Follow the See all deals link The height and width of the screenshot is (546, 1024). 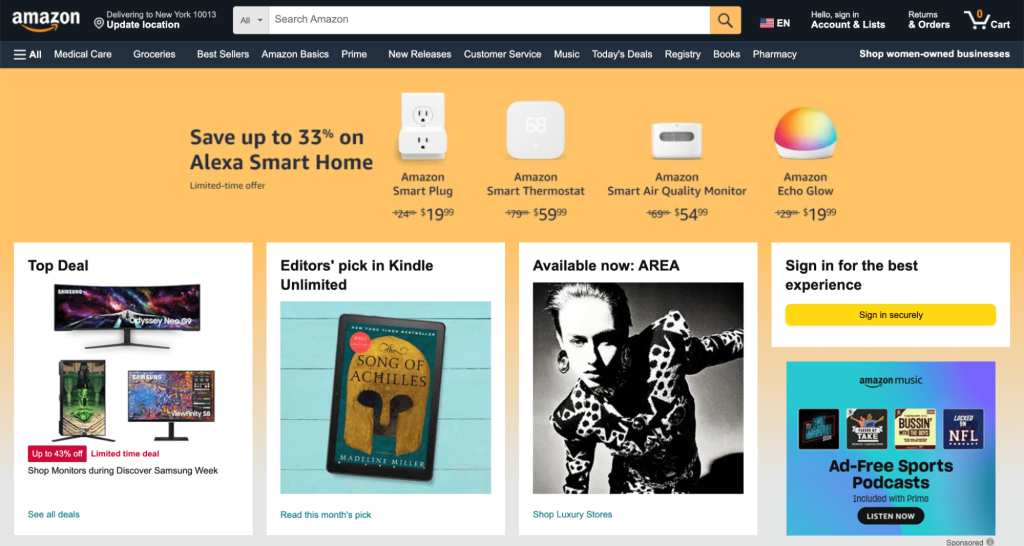point(54,514)
